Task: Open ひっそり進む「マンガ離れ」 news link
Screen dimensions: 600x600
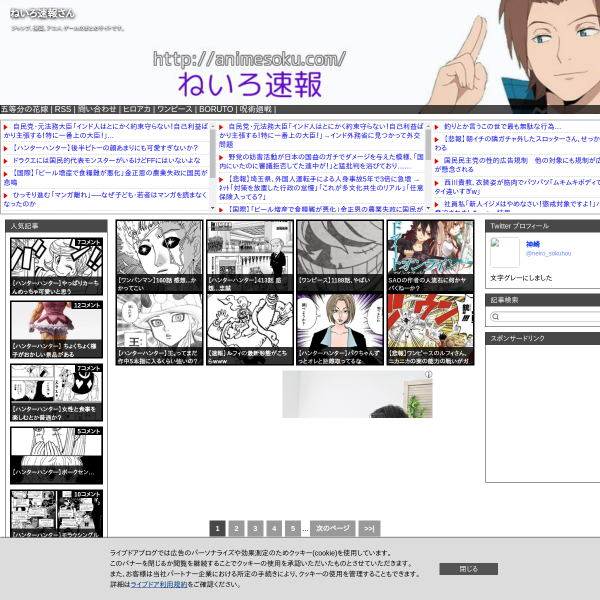Action: tap(106, 199)
